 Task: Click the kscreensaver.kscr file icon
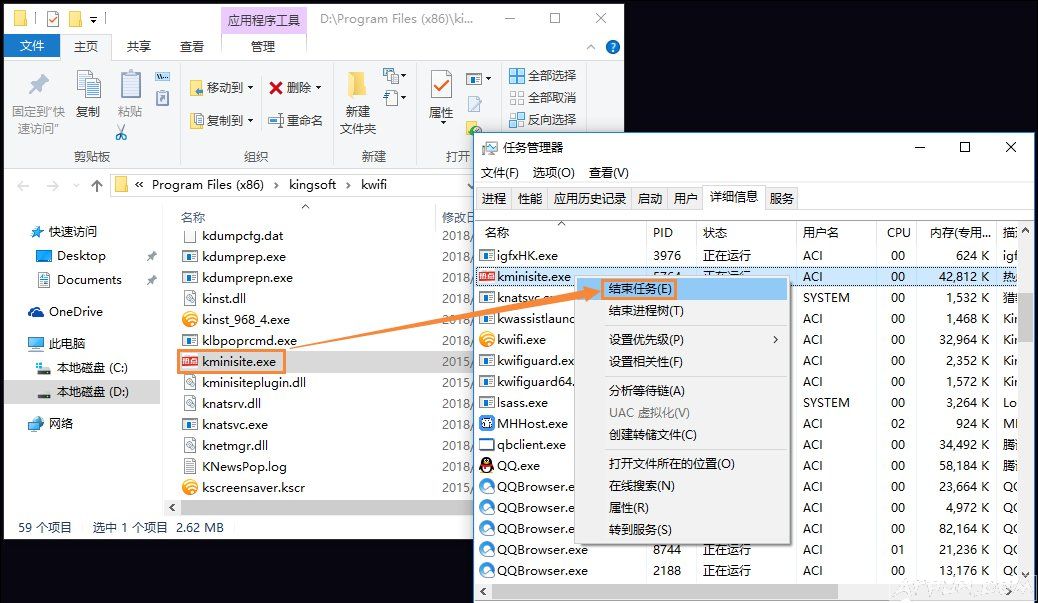pyautogui.click(x=190, y=488)
